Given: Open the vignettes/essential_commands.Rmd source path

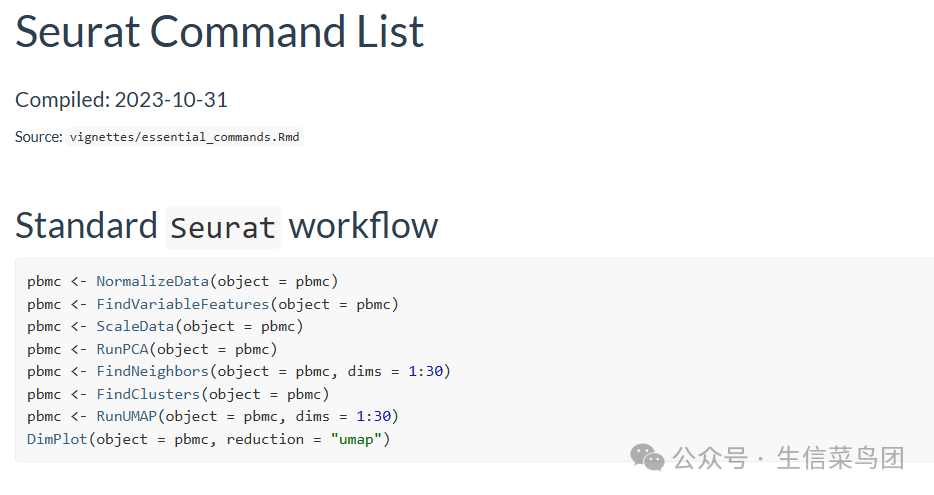Looking at the screenshot, I should (x=184, y=137).
